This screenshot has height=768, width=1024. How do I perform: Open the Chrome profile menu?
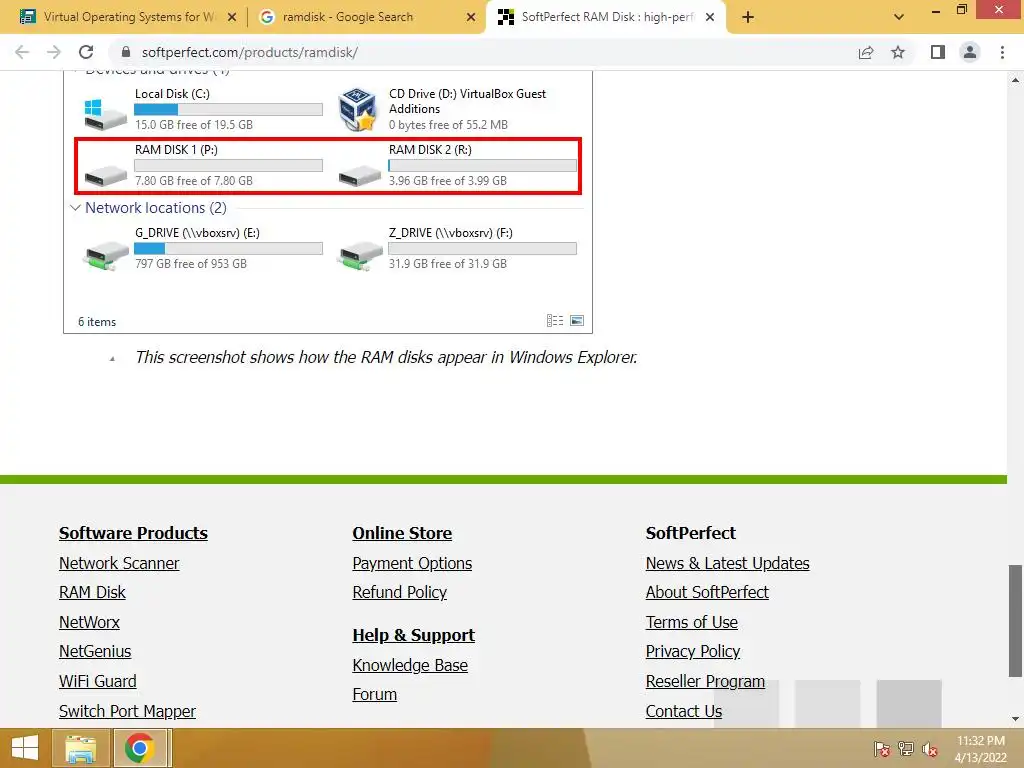point(970,52)
